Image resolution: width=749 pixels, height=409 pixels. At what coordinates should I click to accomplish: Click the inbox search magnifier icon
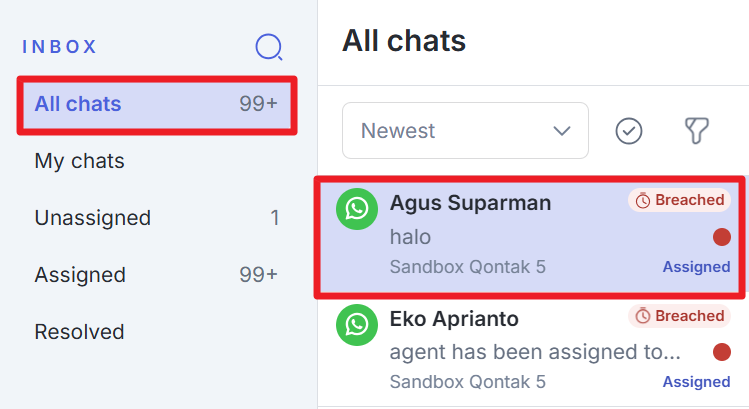click(269, 47)
